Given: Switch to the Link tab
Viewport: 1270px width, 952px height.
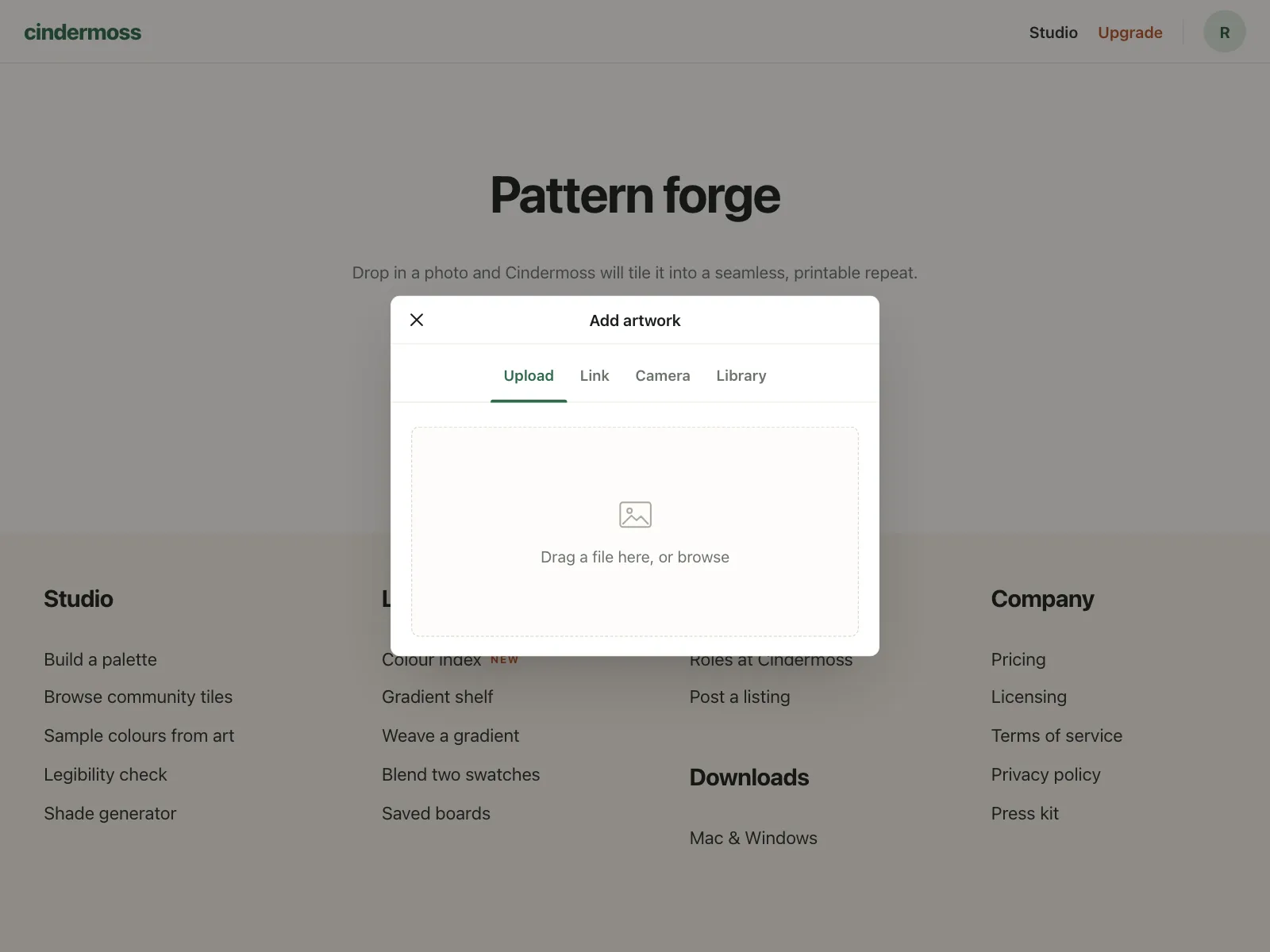Looking at the screenshot, I should coord(595,375).
